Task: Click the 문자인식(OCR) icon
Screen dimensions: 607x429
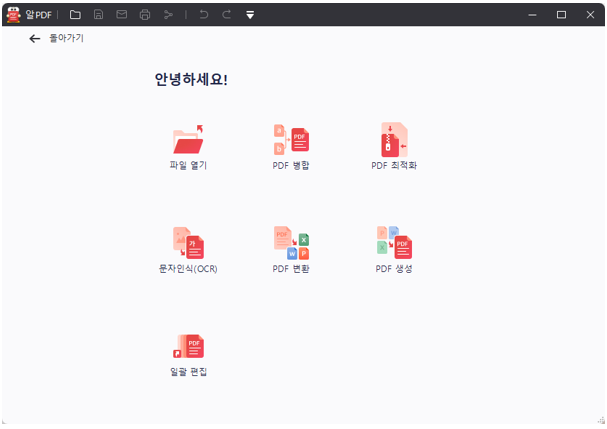Action: (x=188, y=243)
